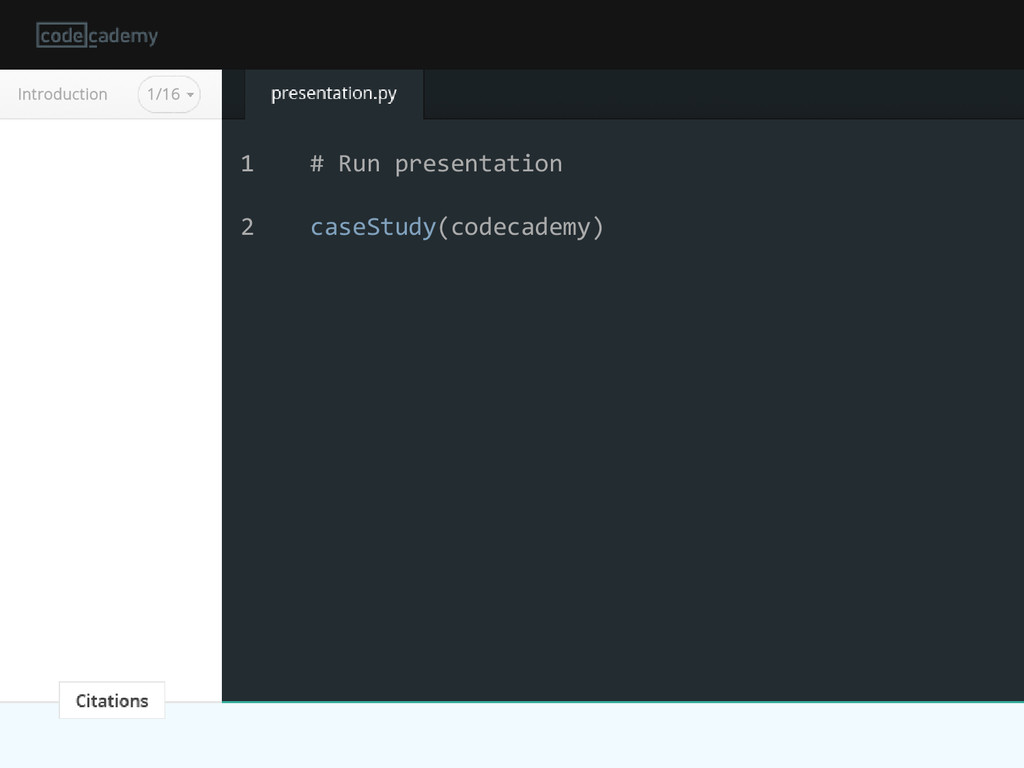Select line number 1 in the gutter
1024x768 pixels.
247,163
